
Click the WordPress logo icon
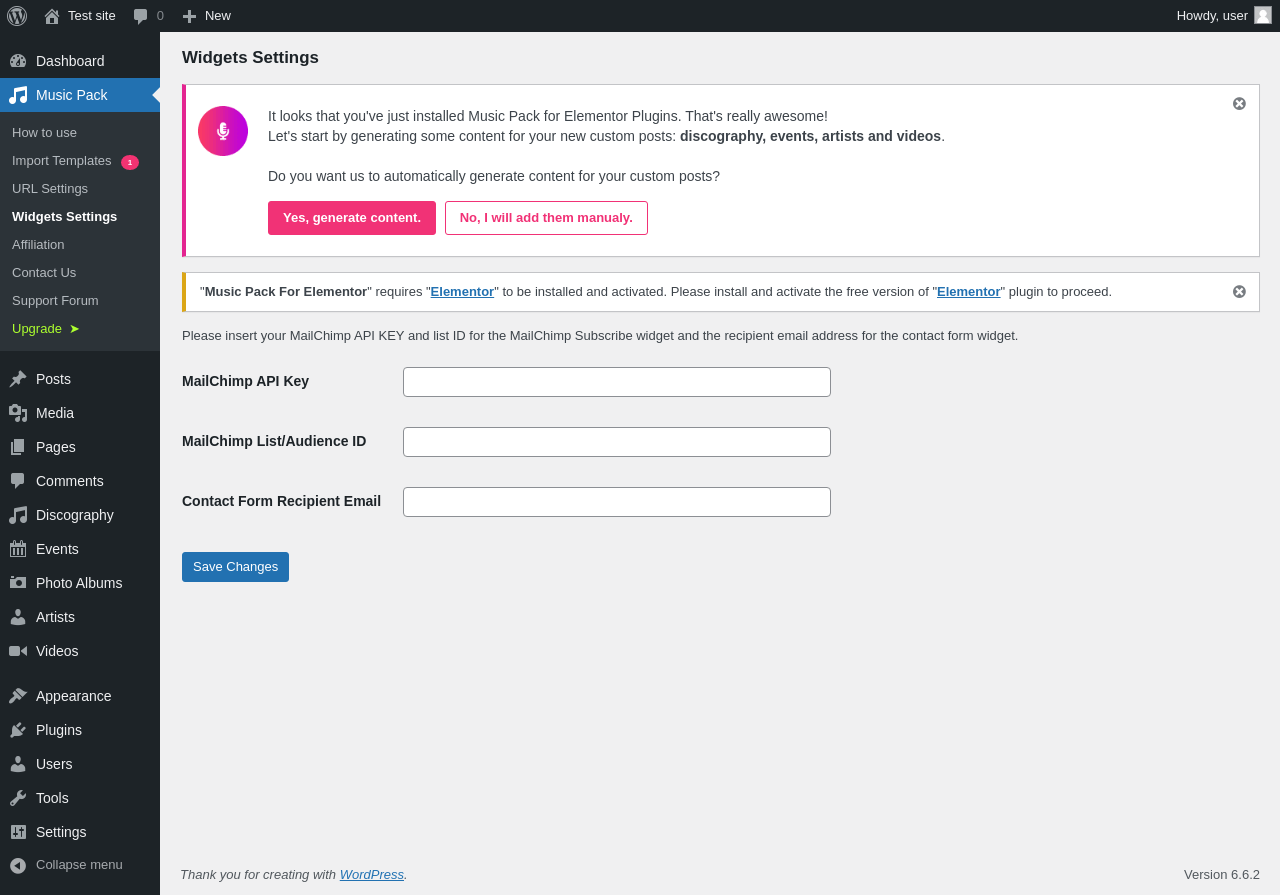(x=17, y=16)
